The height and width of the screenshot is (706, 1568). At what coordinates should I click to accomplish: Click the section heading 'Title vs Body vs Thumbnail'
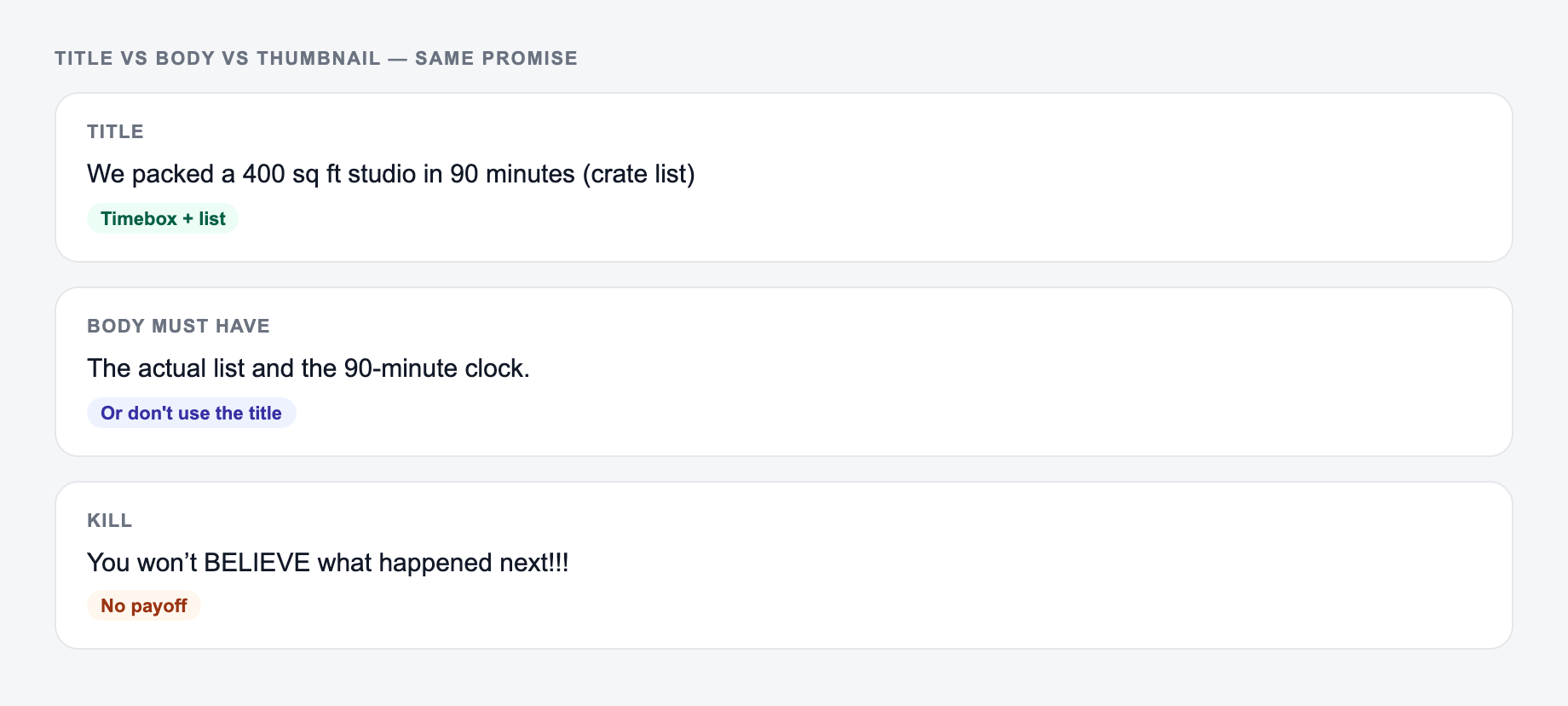[217, 58]
